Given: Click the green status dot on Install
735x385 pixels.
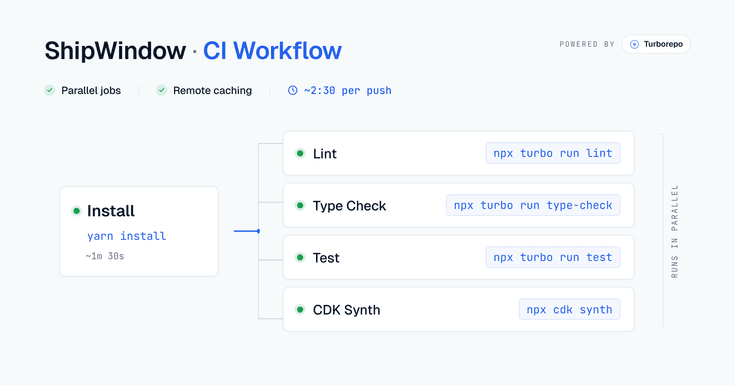Looking at the screenshot, I should click(x=76, y=211).
